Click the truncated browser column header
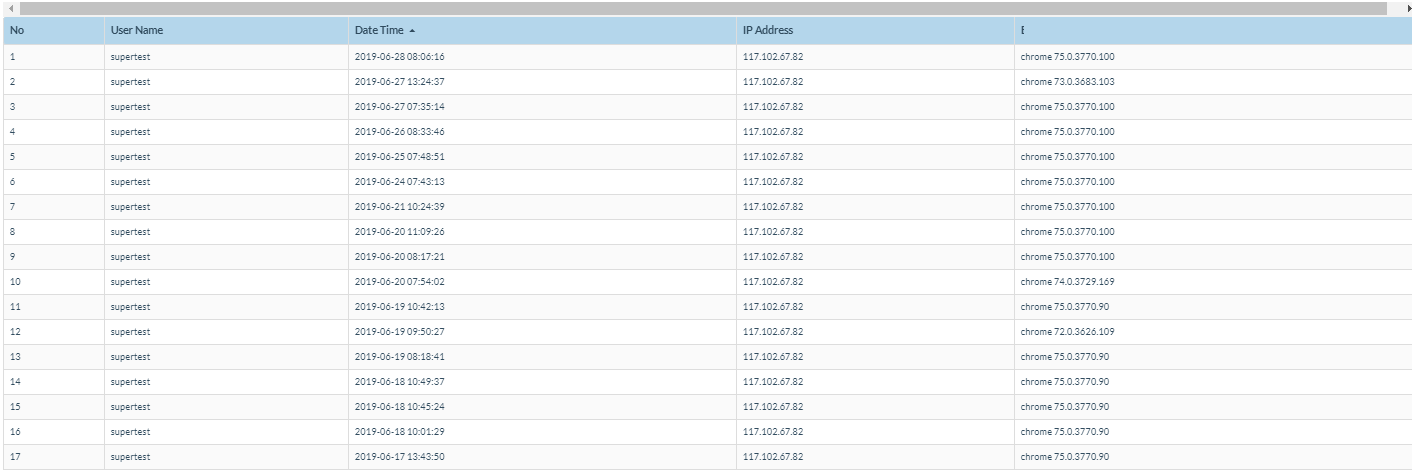 pyautogui.click(x=1022, y=31)
